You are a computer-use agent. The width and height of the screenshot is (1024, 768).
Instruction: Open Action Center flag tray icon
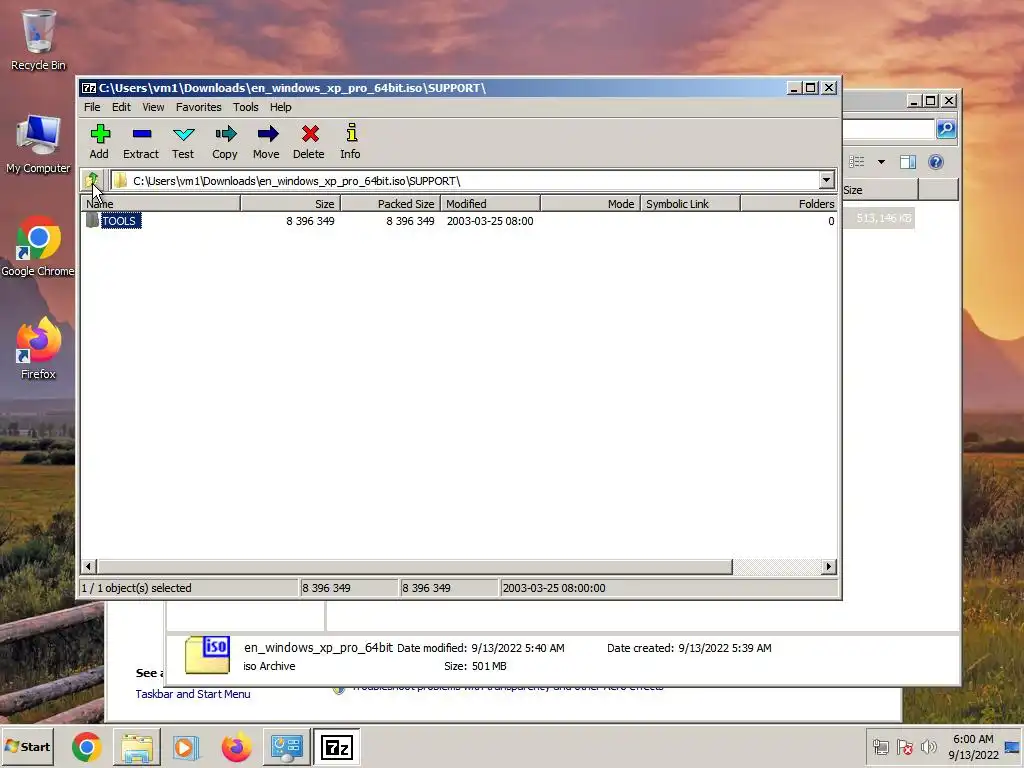(x=904, y=747)
